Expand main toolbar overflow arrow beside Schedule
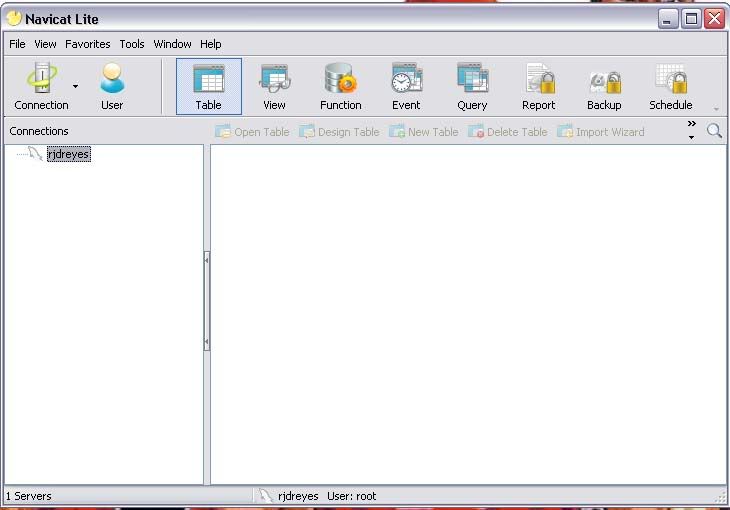The width and height of the screenshot is (730, 510). click(x=716, y=109)
